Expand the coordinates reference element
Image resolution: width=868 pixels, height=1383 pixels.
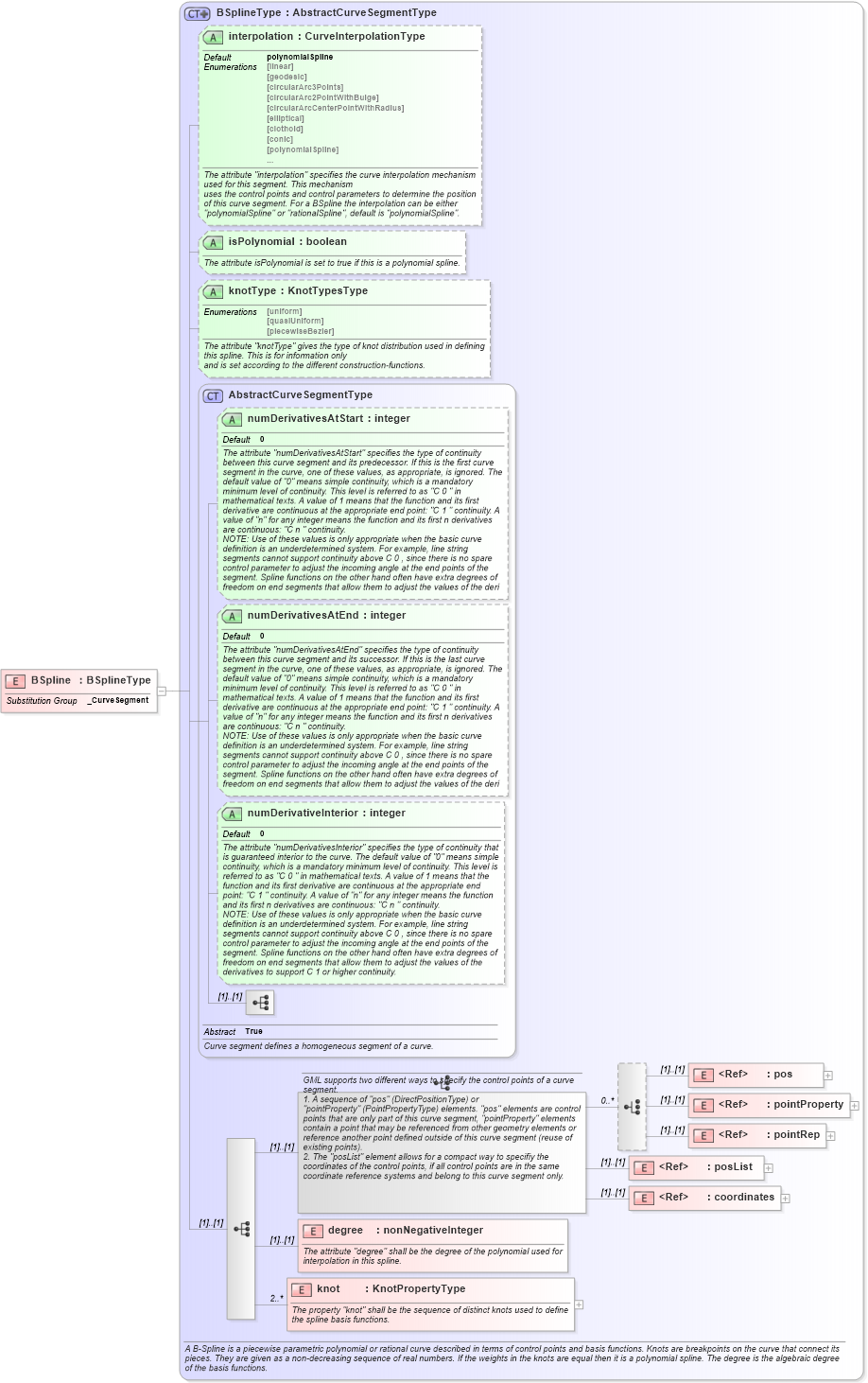[x=785, y=1198]
